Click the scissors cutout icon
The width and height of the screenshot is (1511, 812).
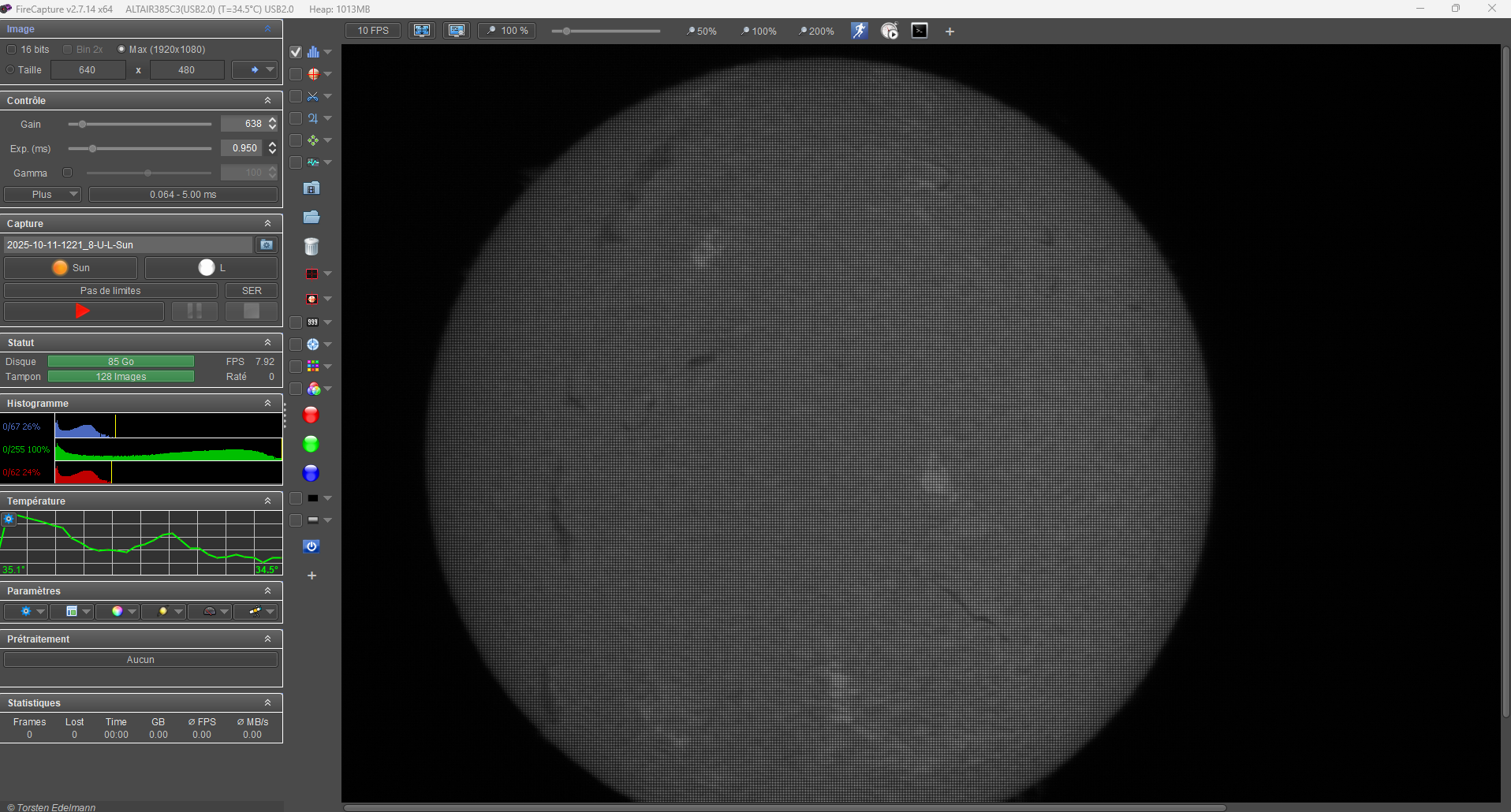click(313, 96)
